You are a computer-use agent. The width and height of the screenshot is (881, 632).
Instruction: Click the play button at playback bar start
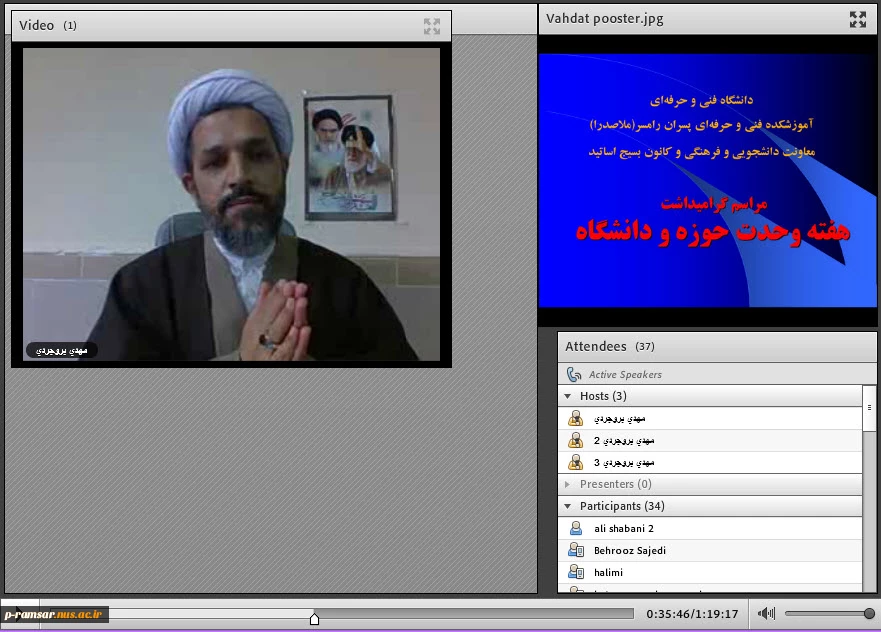19,613
